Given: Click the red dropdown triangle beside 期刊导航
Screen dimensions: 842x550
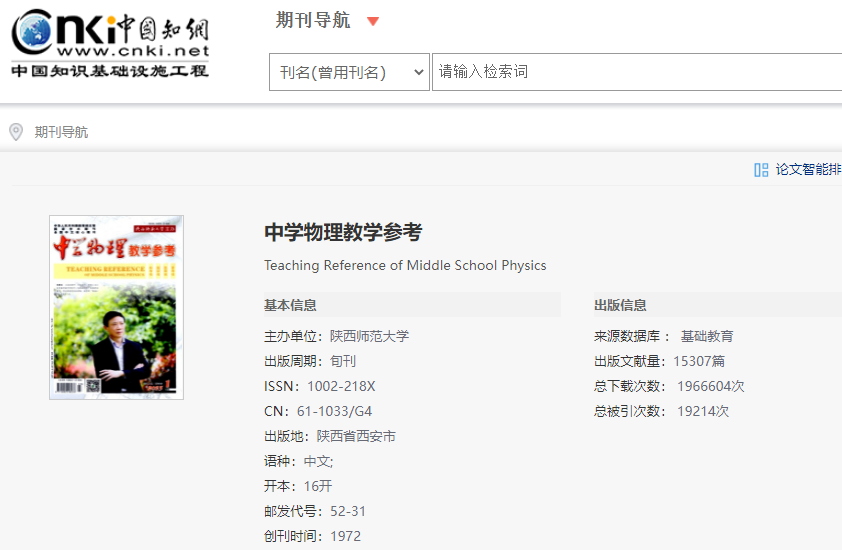Looking at the screenshot, I should tap(373, 21).
